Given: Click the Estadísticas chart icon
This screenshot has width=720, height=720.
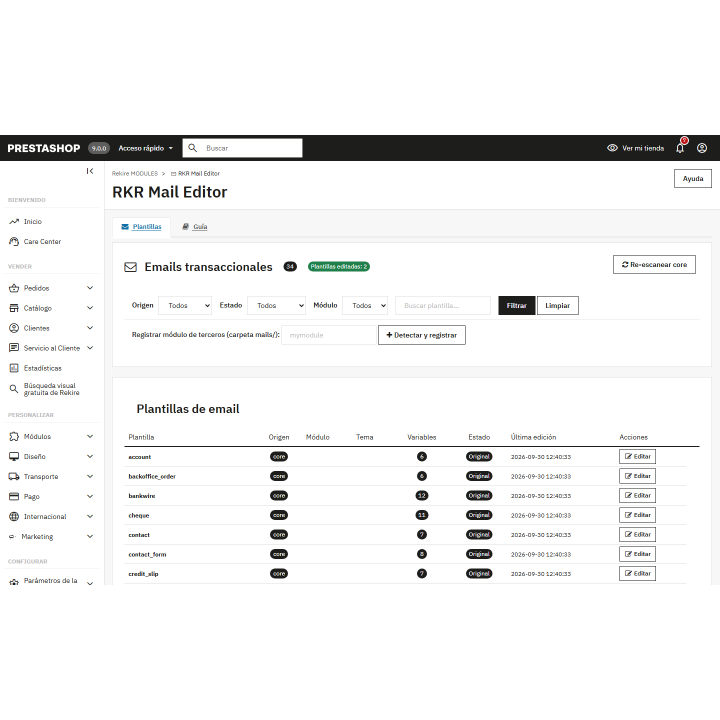Looking at the screenshot, I should [14, 368].
